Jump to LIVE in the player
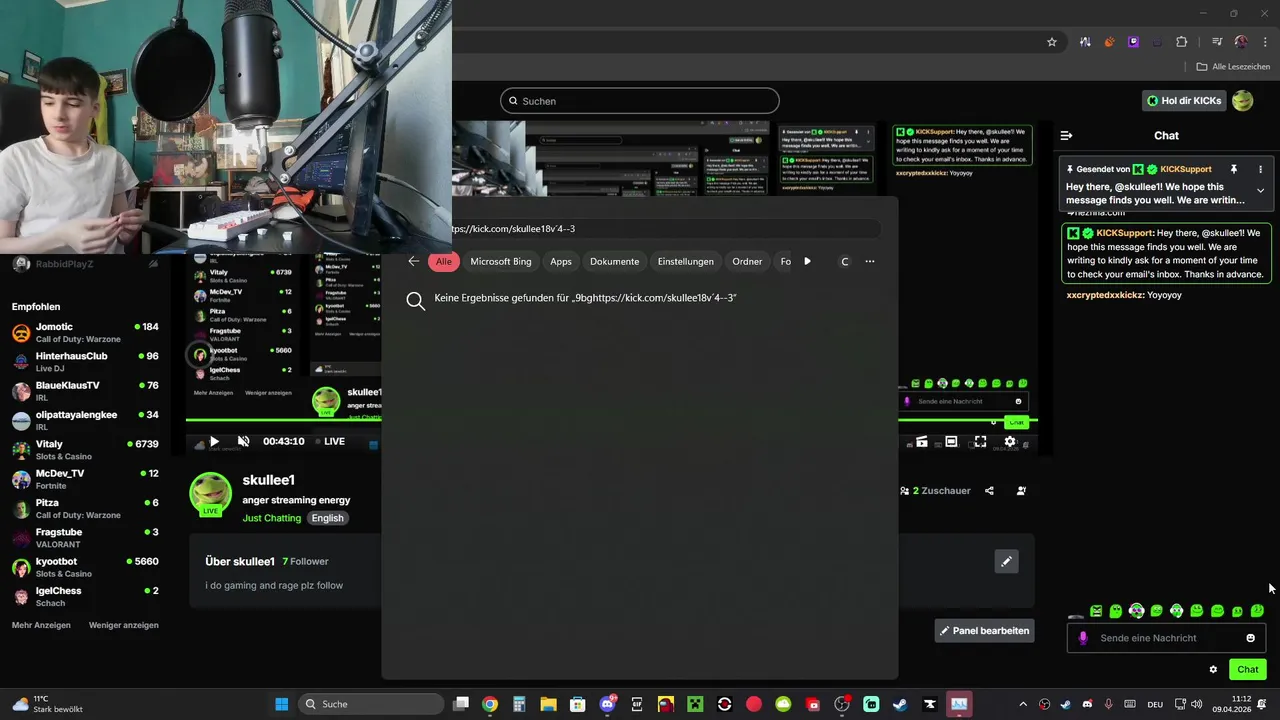The image size is (1280, 720). click(330, 441)
